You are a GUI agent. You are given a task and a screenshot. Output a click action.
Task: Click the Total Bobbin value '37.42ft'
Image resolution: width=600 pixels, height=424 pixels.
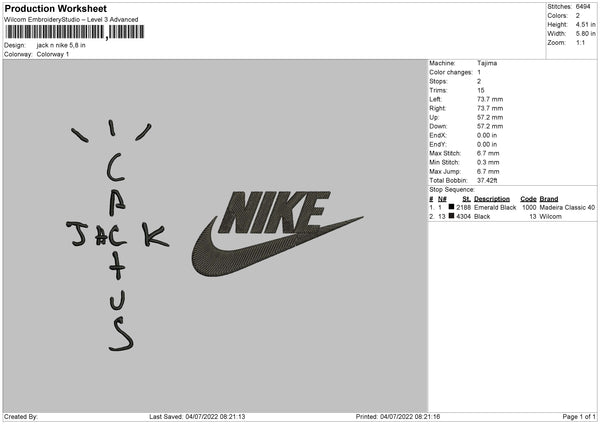coord(487,180)
